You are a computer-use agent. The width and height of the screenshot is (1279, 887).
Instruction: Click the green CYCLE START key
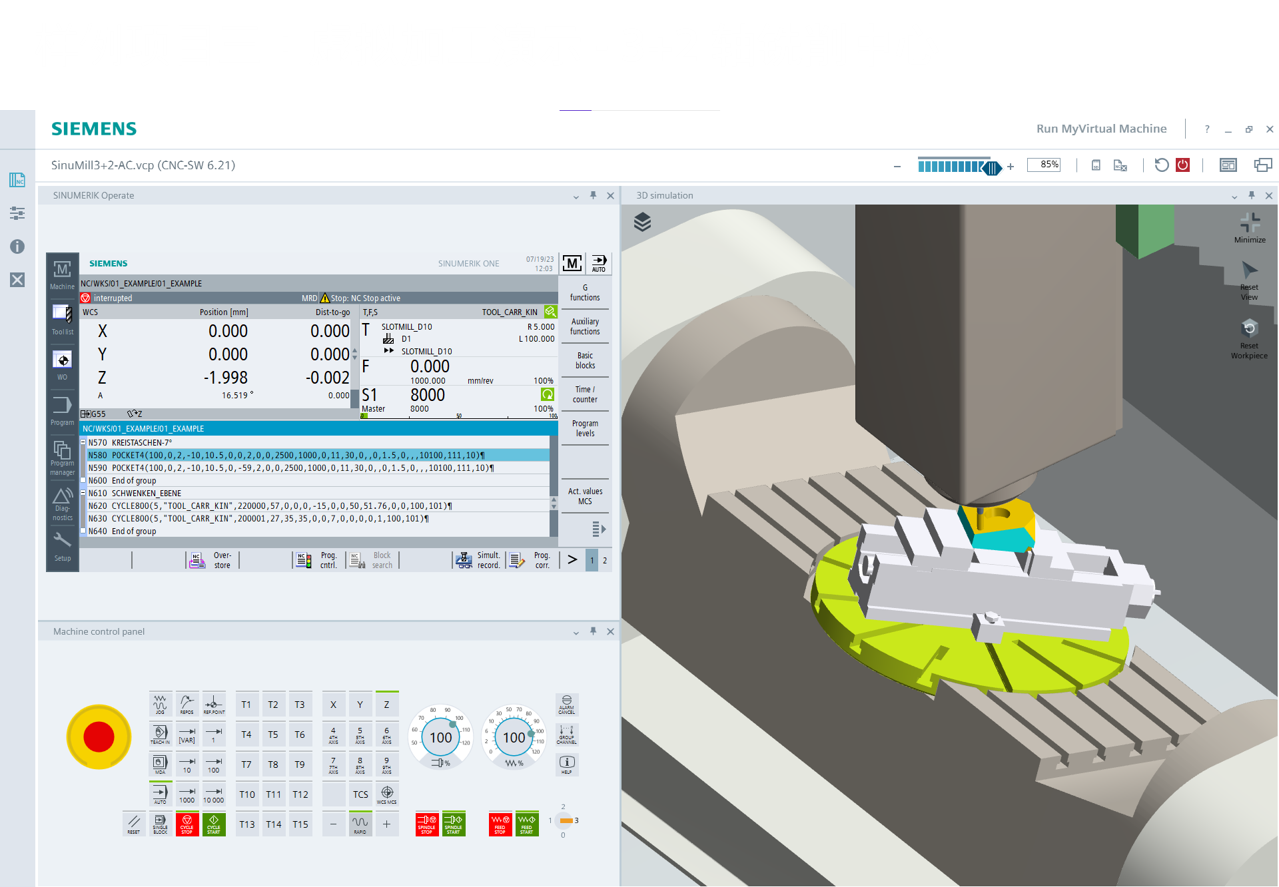pos(214,824)
